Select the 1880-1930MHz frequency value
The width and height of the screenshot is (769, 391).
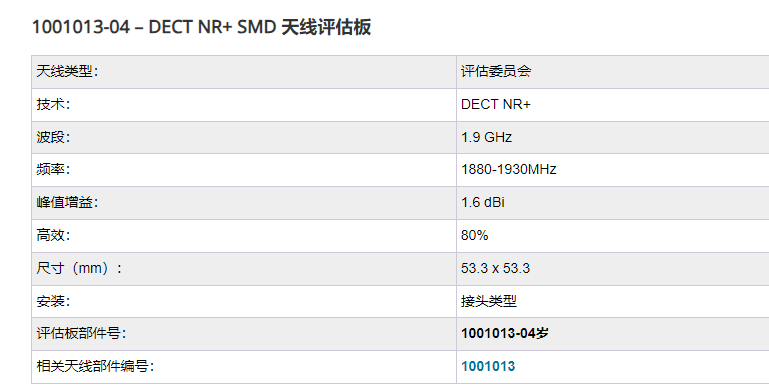509,170
